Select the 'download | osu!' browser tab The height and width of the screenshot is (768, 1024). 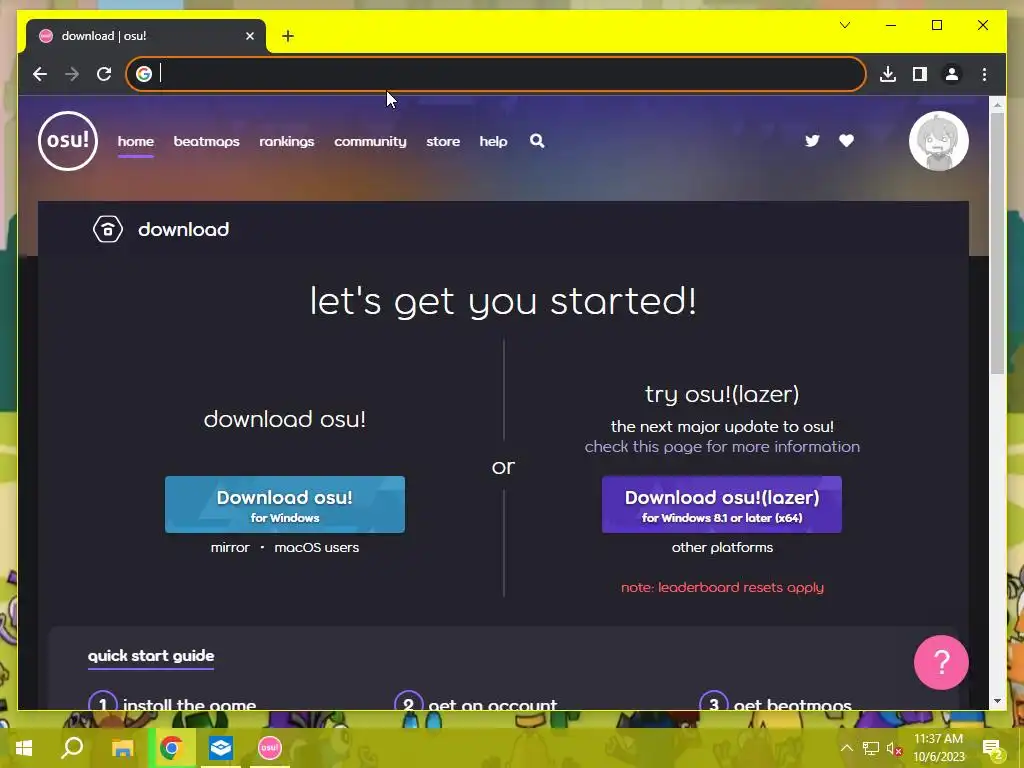pyautogui.click(x=146, y=36)
